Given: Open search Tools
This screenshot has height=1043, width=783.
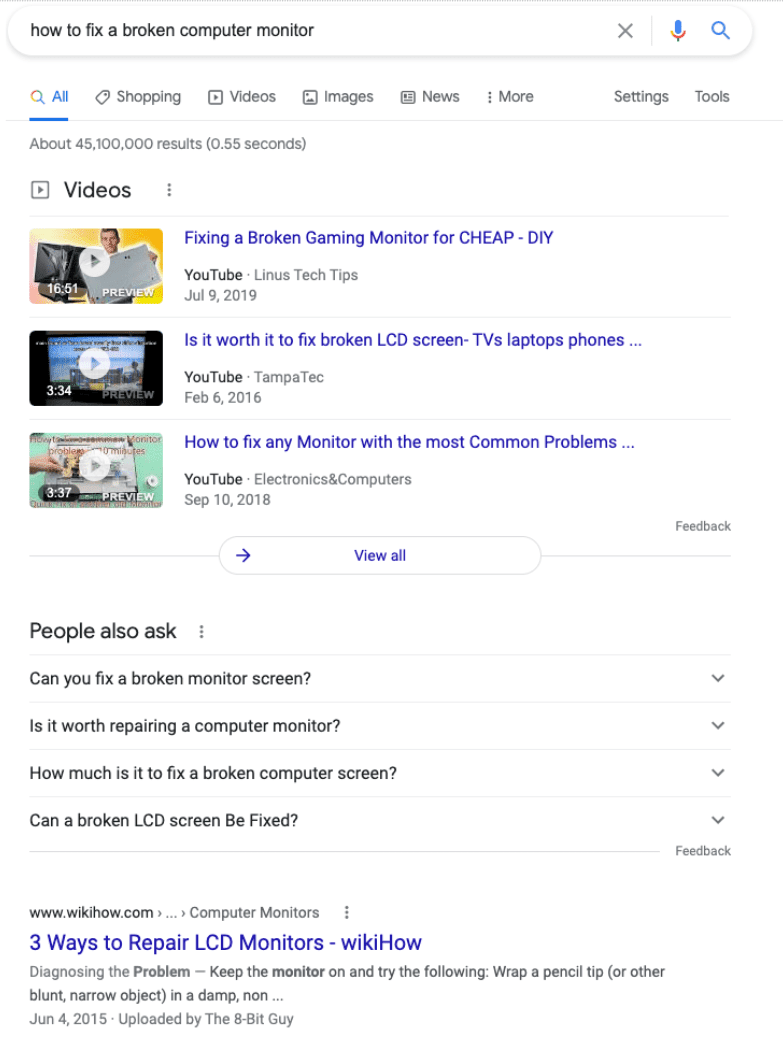Looking at the screenshot, I should [712, 97].
